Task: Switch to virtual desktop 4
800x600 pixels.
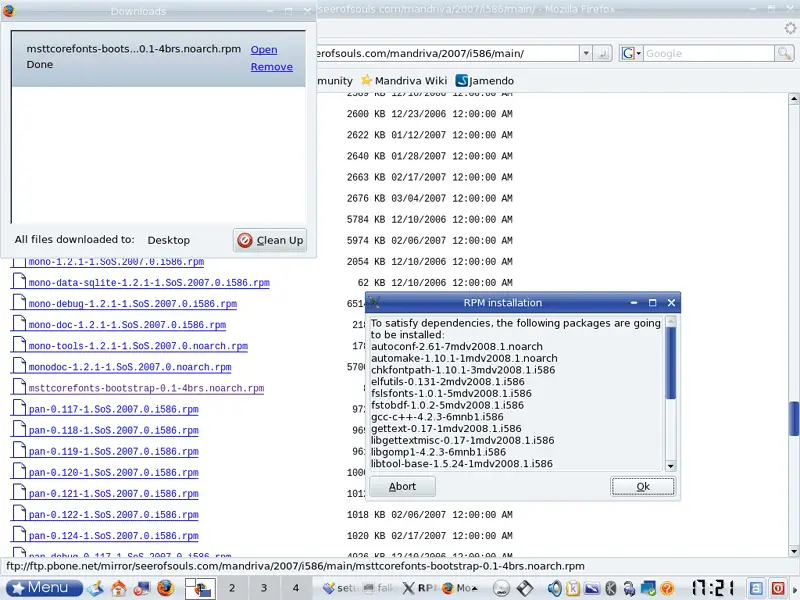Action: click(295, 588)
